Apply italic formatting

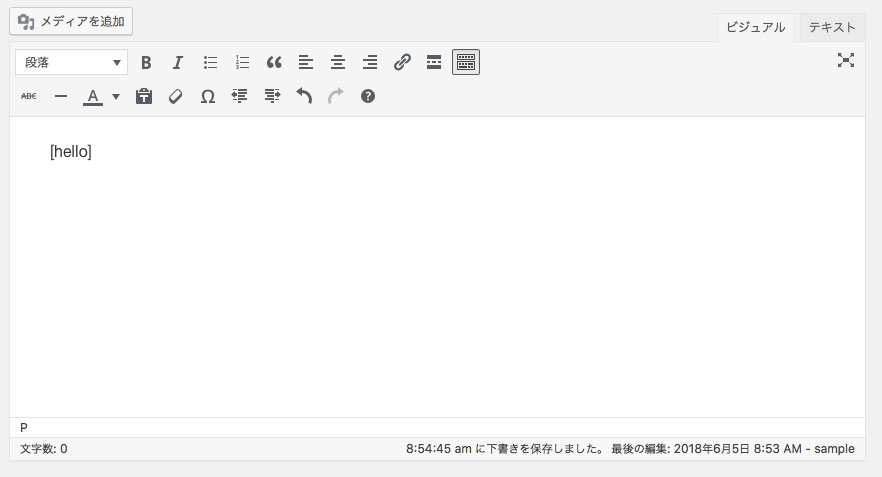coord(178,62)
